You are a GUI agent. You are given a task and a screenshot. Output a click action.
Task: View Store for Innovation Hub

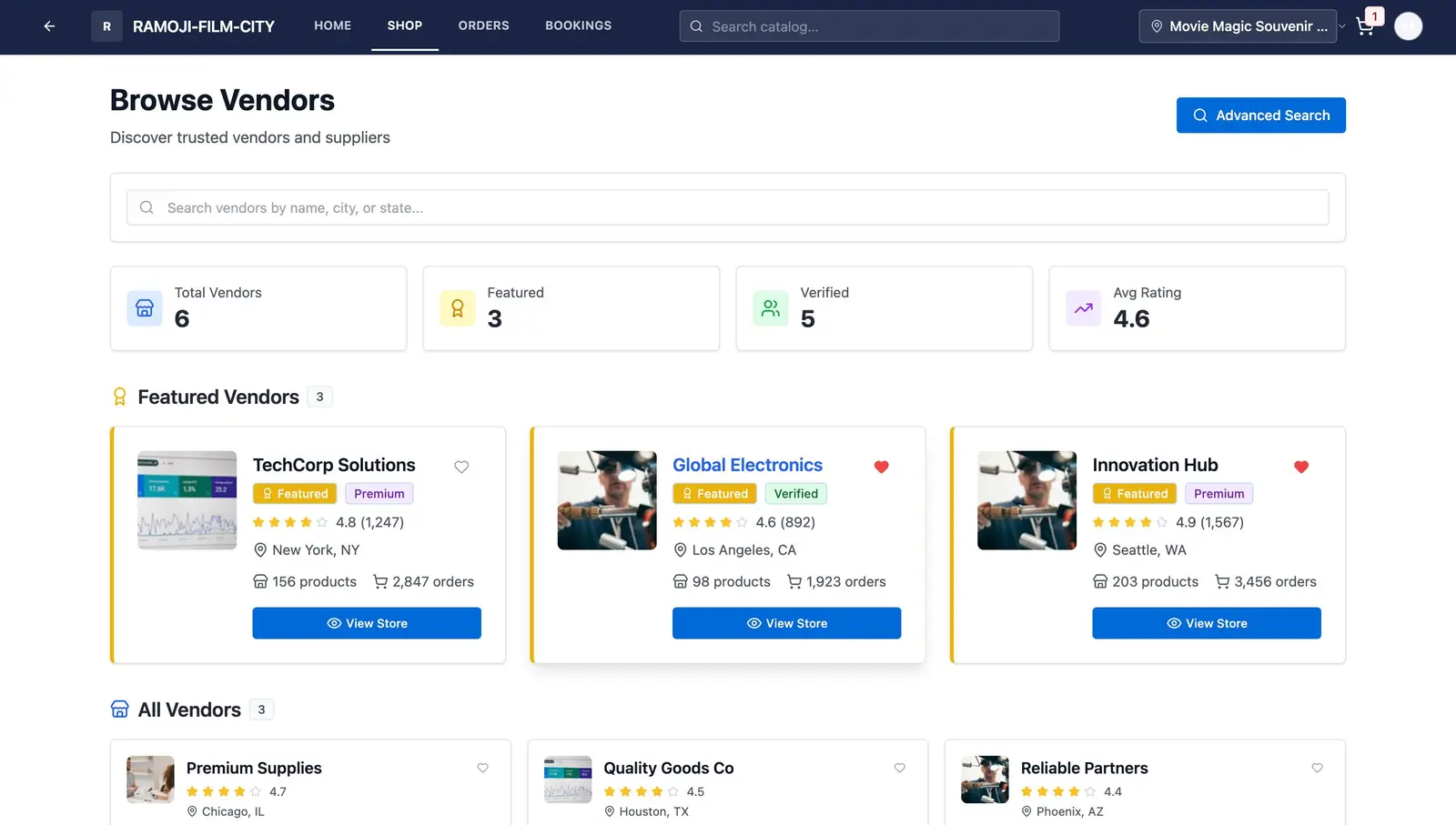tap(1207, 623)
